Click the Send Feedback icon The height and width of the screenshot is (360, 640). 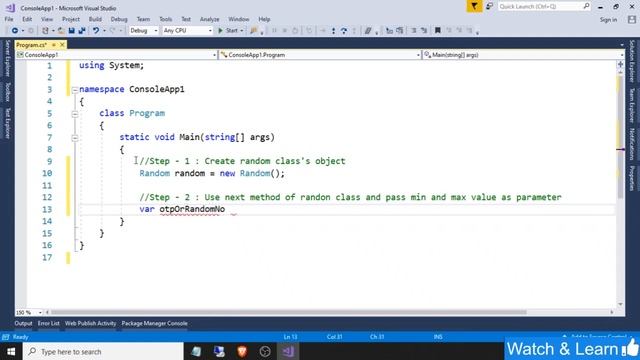[x=489, y=7]
